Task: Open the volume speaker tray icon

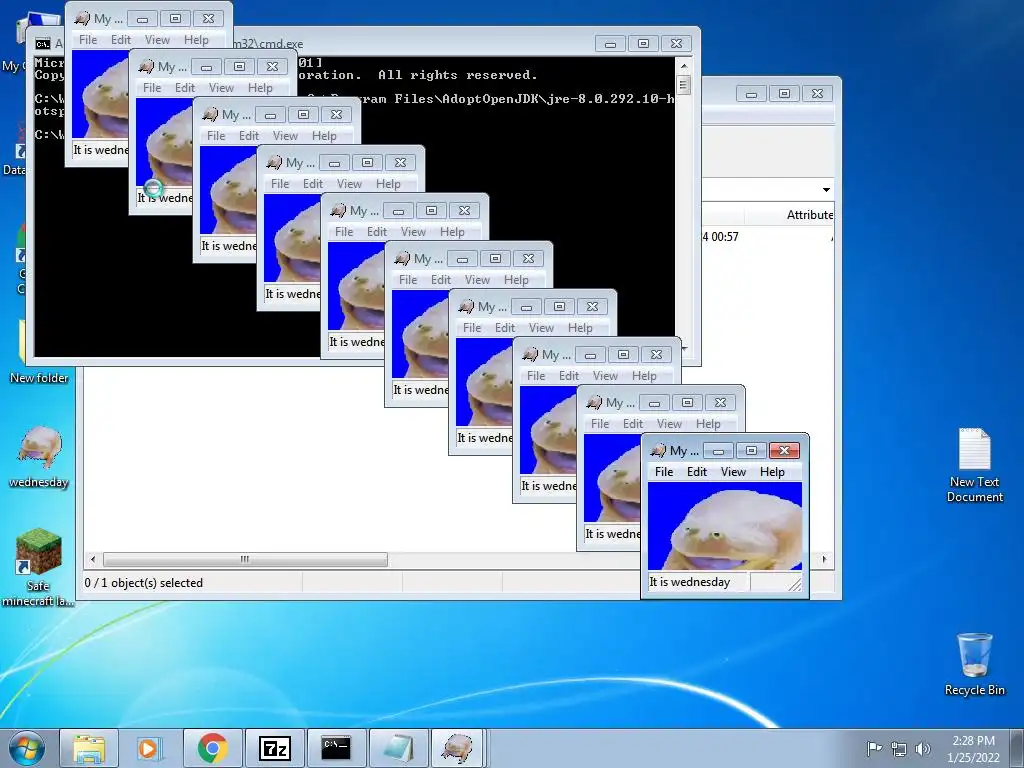Action: coord(923,748)
